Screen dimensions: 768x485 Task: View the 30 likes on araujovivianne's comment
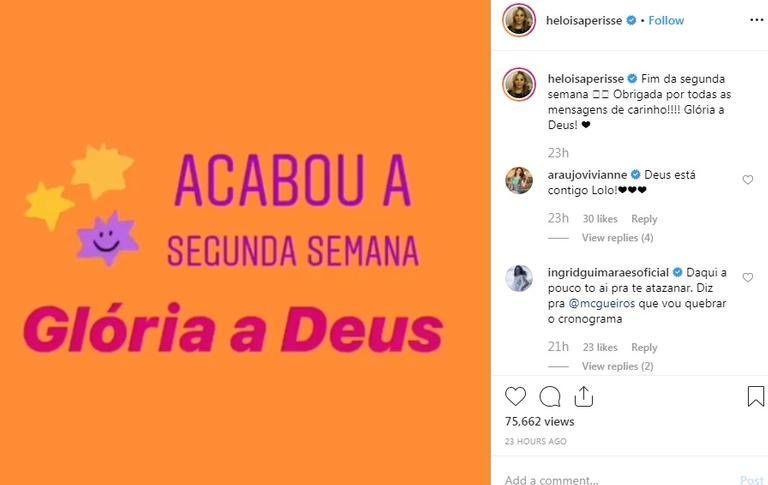pos(600,219)
